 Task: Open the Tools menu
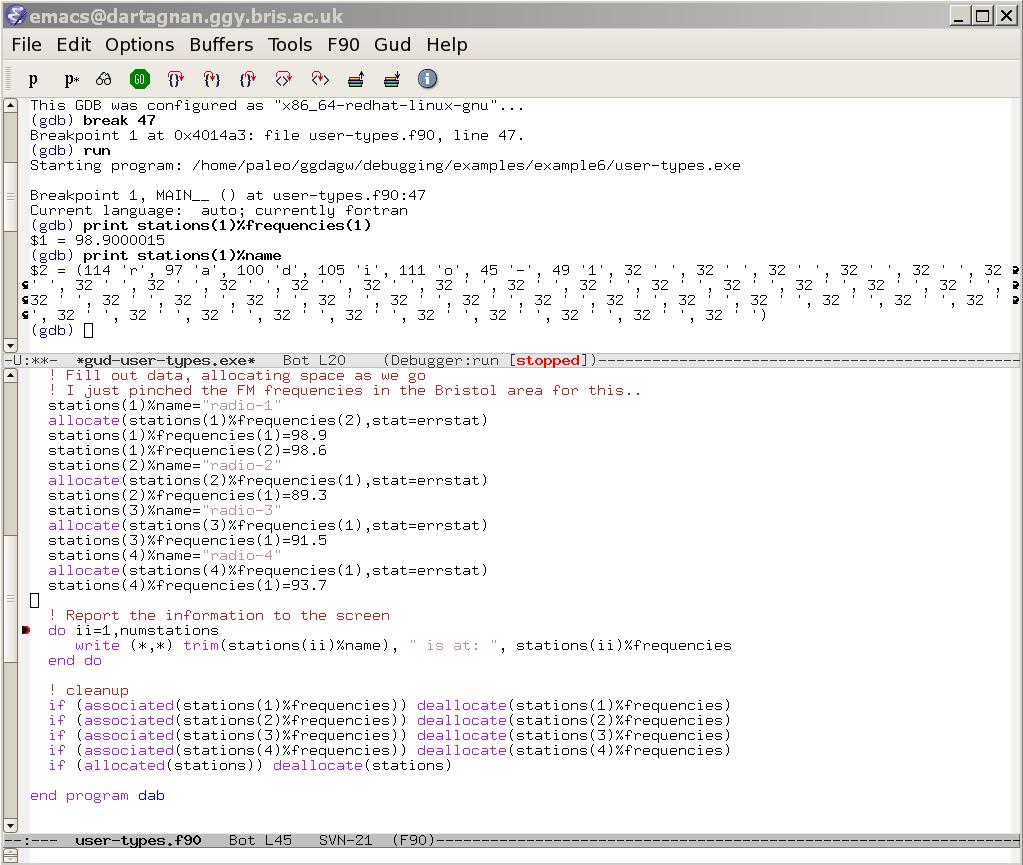(x=290, y=45)
